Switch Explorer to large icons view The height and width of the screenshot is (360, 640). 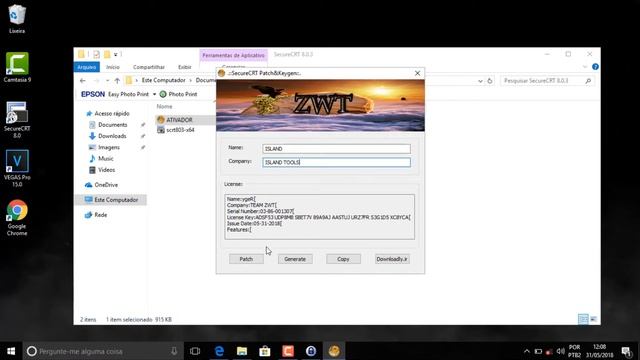point(593,319)
